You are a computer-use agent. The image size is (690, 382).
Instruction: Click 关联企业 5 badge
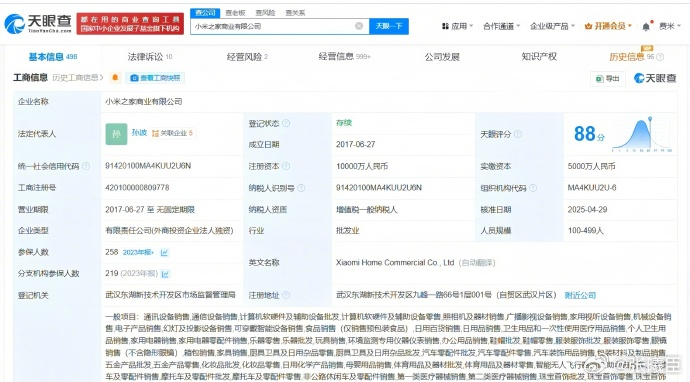(x=172, y=133)
